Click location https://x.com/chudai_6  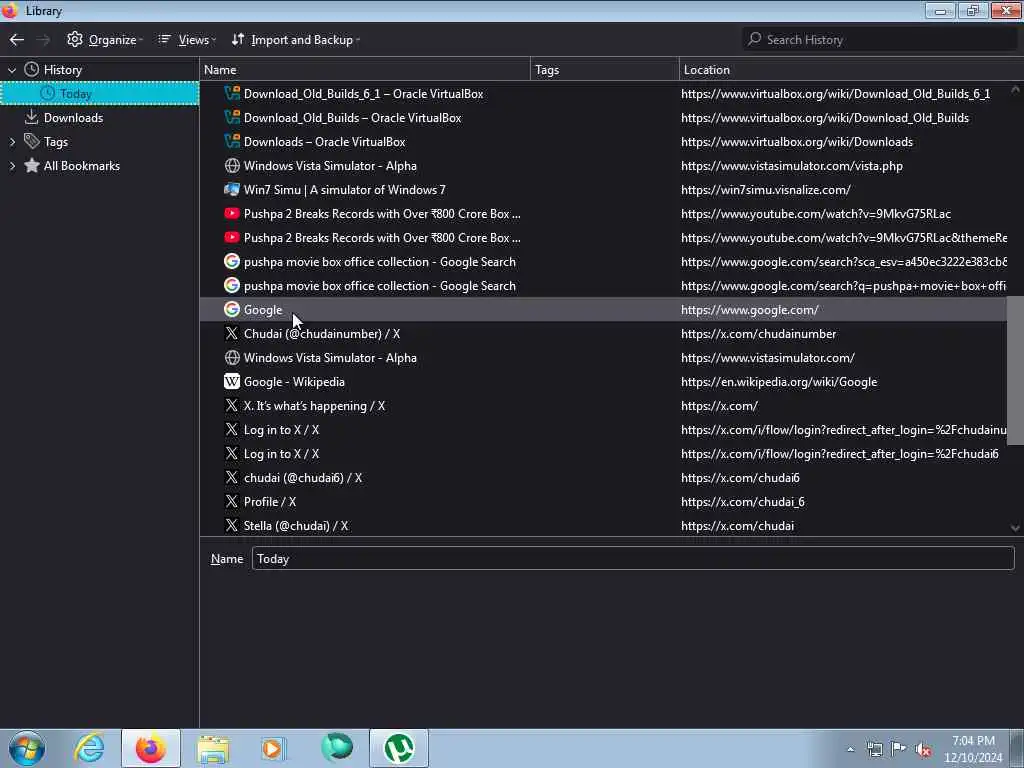pyautogui.click(x=743, y=502)
